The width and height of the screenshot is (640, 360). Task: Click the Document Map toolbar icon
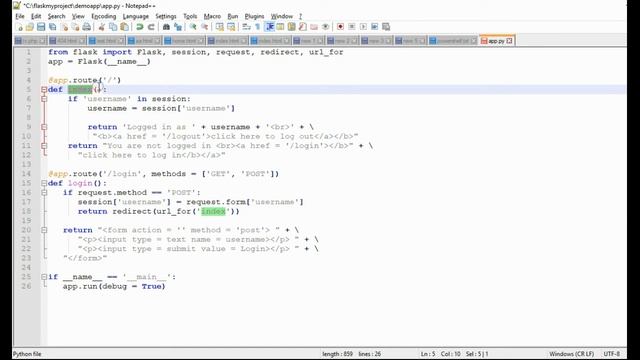click(x=291, y=27)
